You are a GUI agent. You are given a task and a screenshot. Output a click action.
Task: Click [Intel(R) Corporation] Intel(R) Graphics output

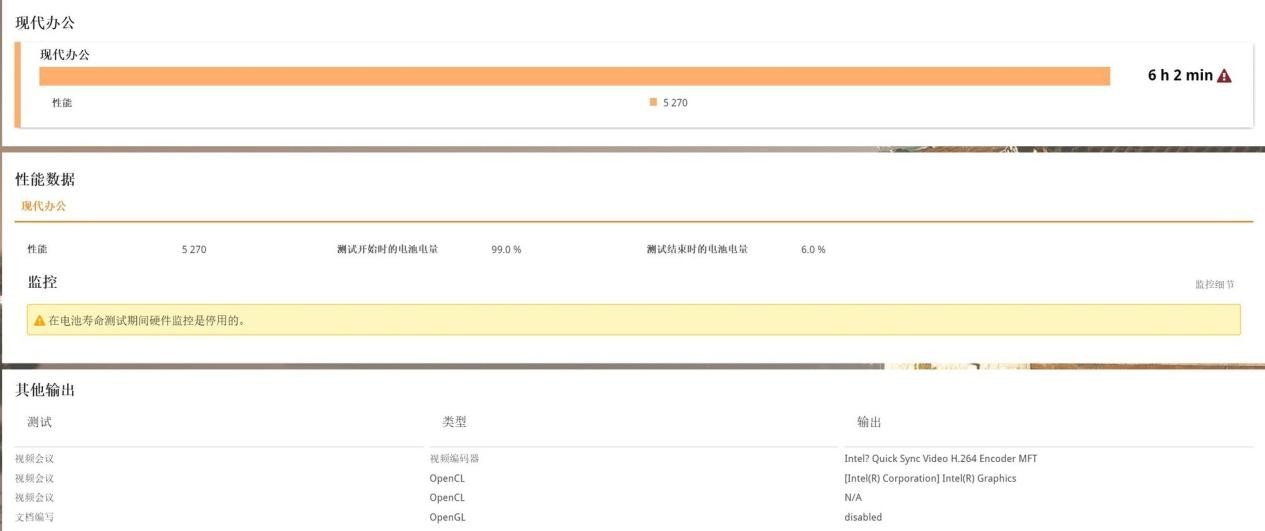click(x=930, y=478)
